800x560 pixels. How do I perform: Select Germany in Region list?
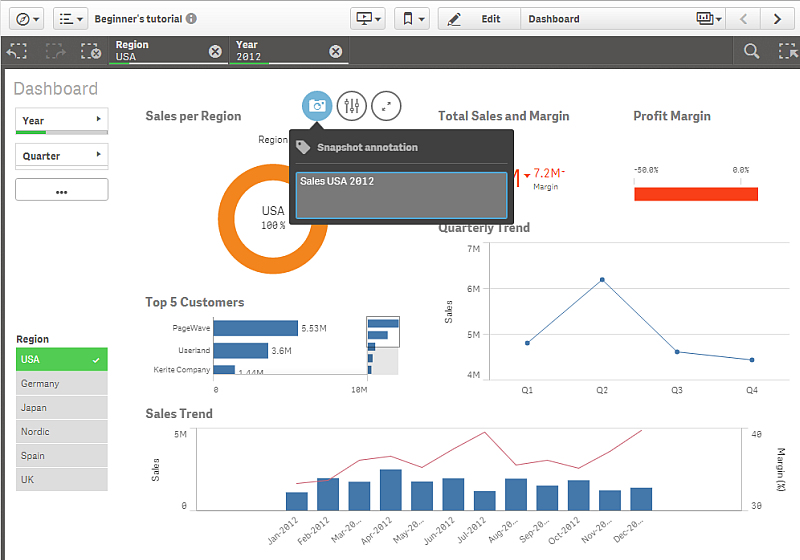coord(61,383)
